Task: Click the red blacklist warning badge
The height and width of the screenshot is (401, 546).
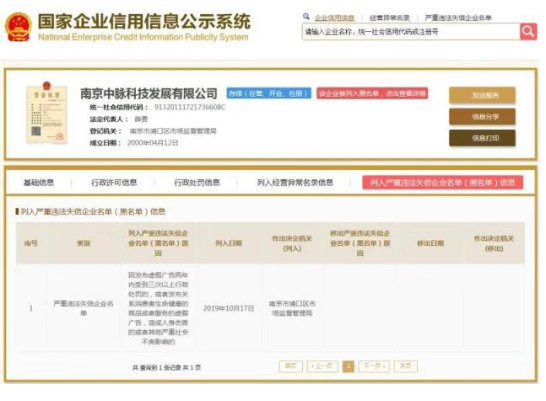Action: tap(372, 93)
